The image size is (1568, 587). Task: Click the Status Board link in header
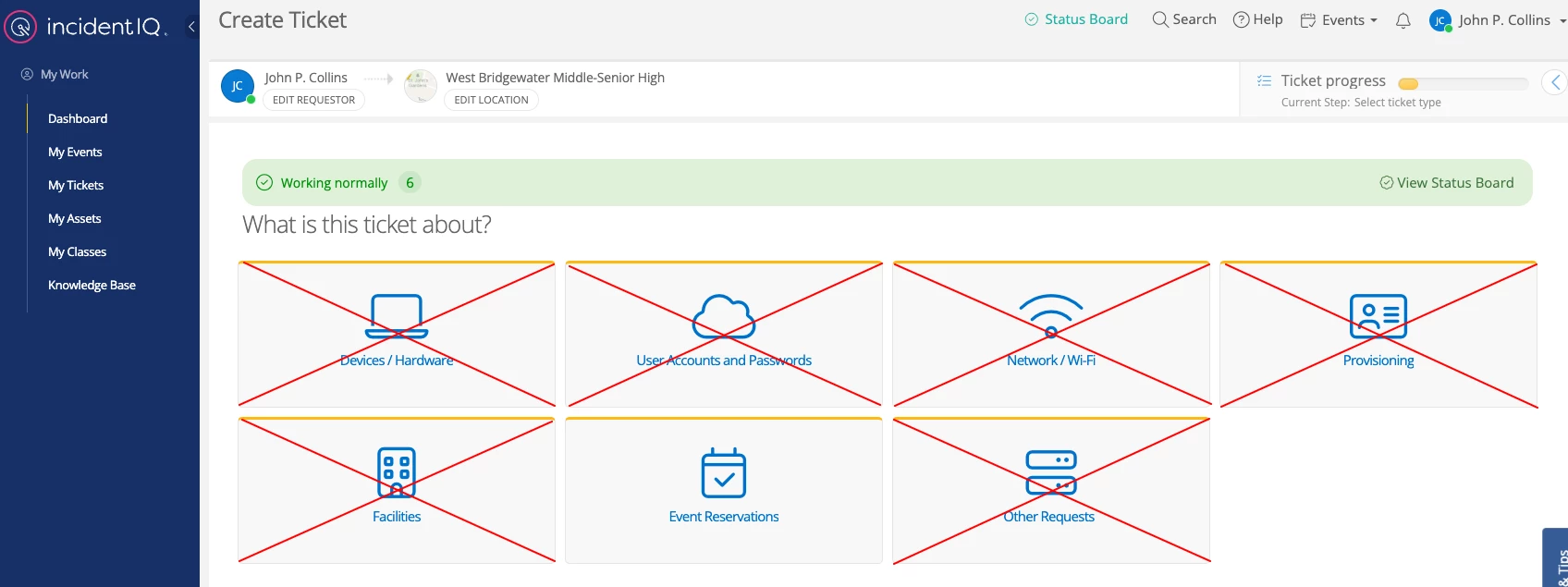coord(1076,19)
